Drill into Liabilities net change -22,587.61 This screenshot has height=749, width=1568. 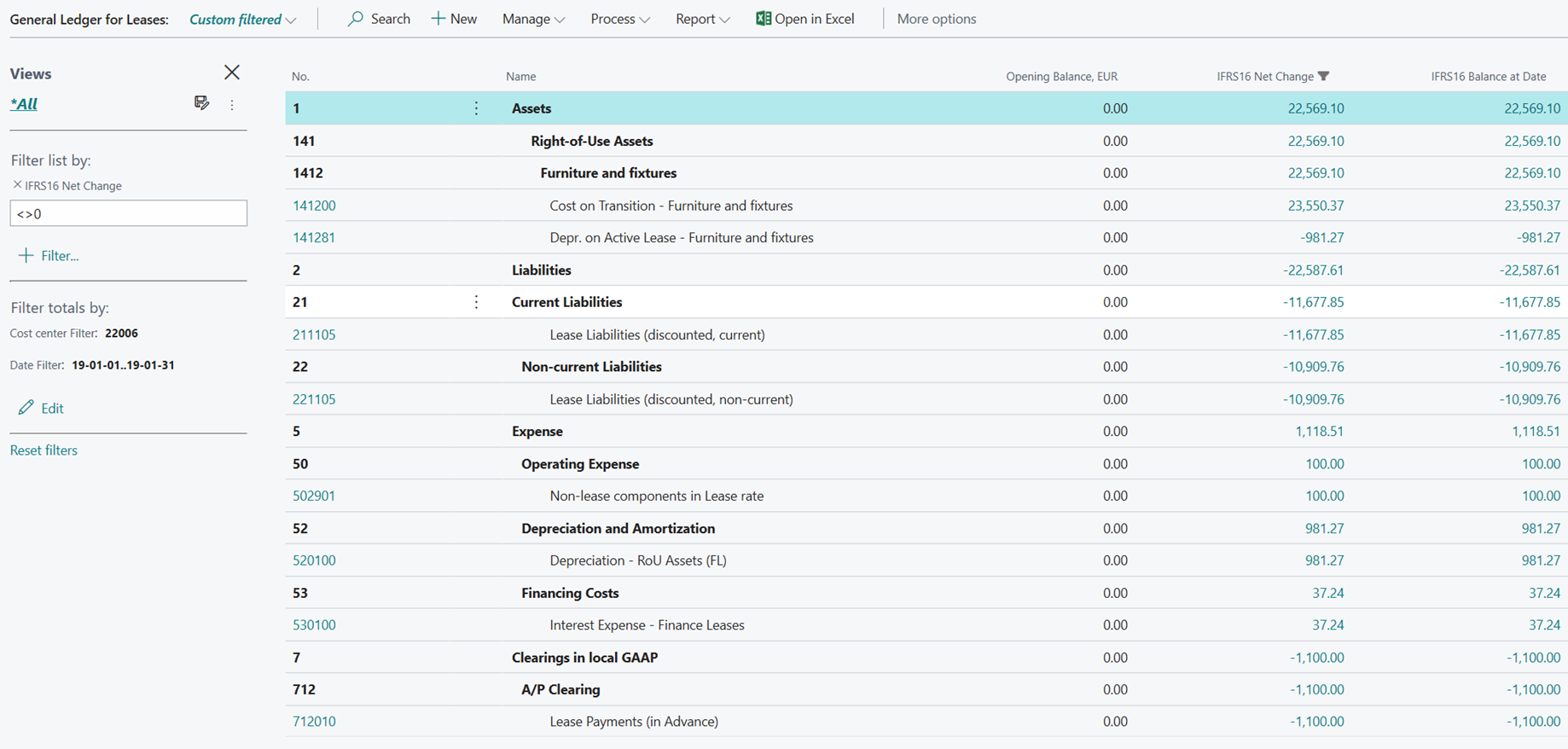point(1313,270)
